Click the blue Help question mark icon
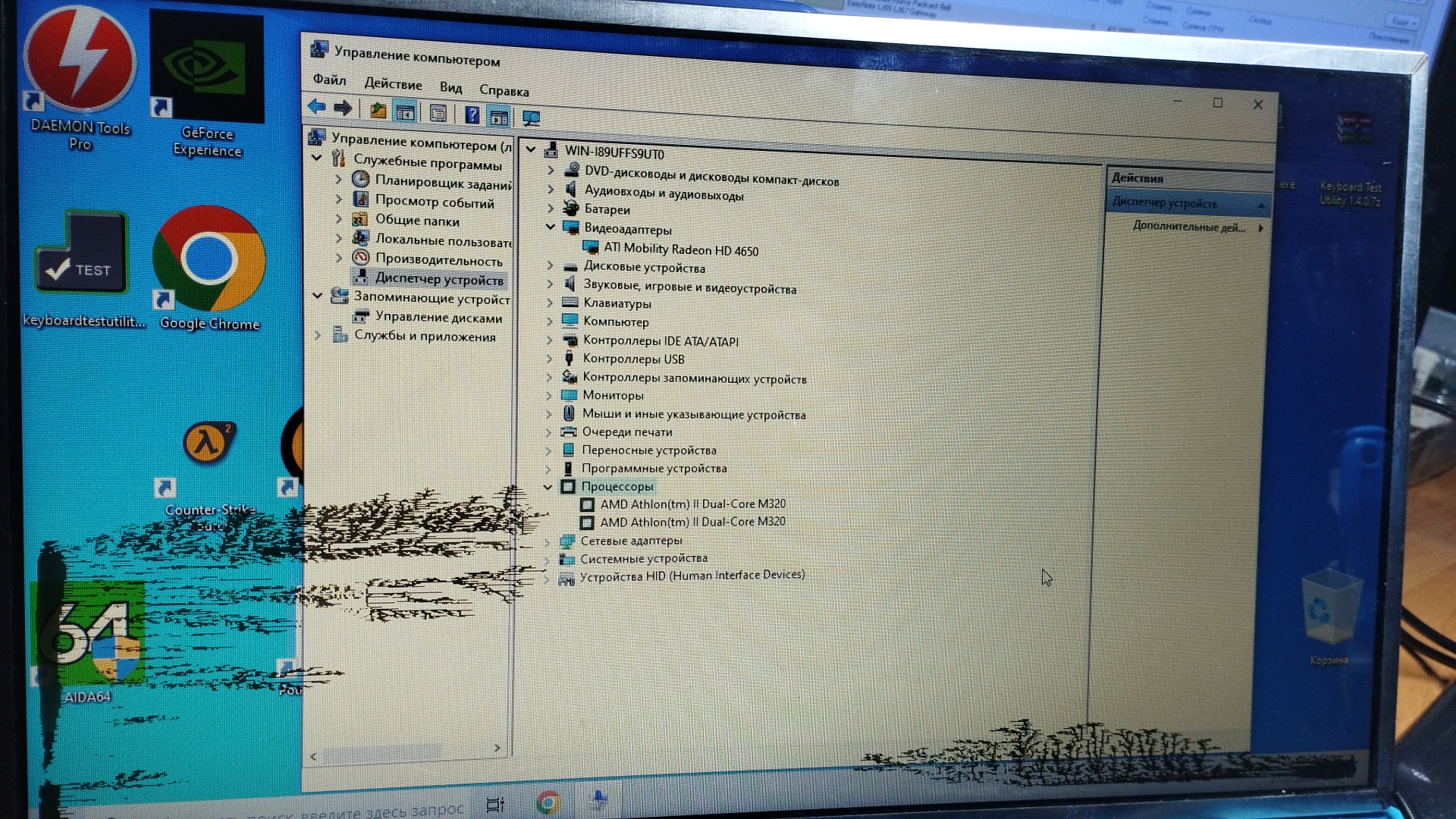This screenshot has height=819, width=1456. coord(472,115)
